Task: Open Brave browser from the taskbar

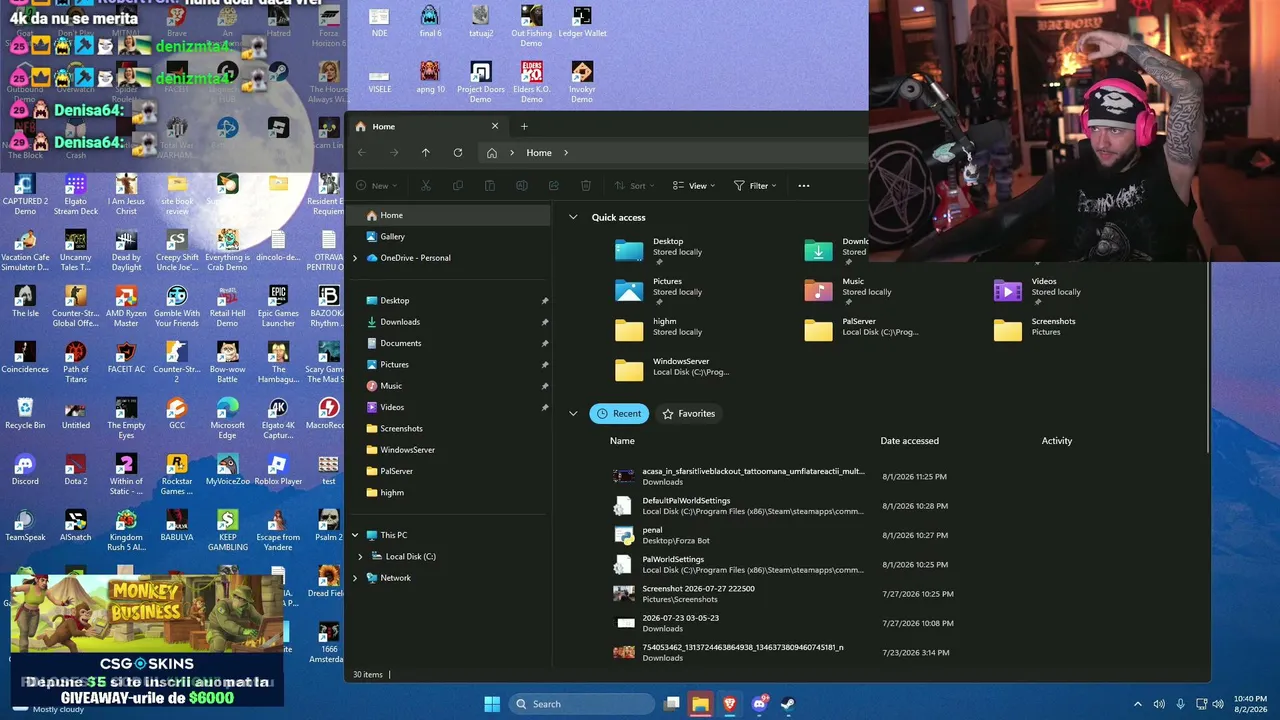Action: click(x=729, y=704)
